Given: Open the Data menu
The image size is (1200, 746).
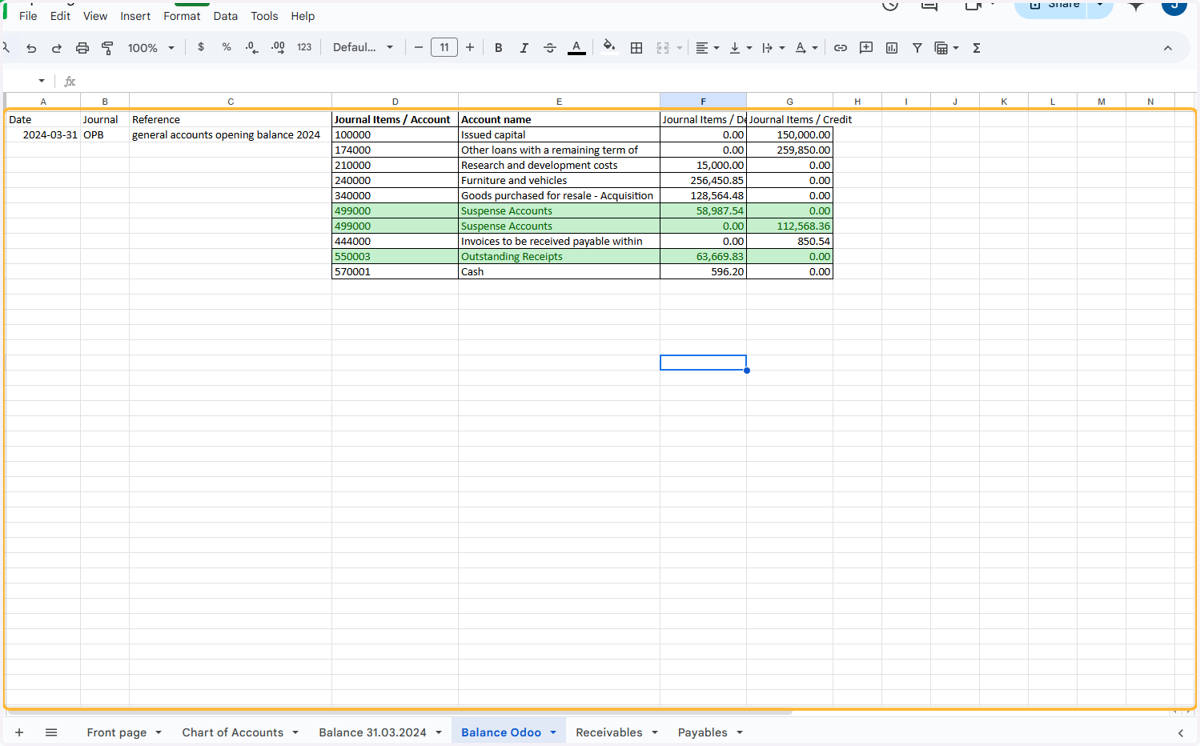Looking at the screenshot, I should tap(225, 16).
